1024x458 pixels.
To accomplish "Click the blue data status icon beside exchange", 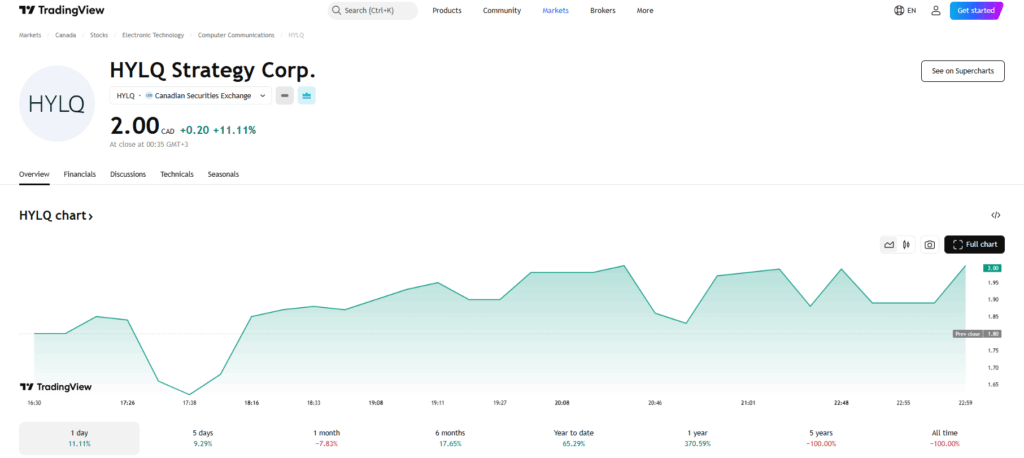I will click(x=307, y=95).
